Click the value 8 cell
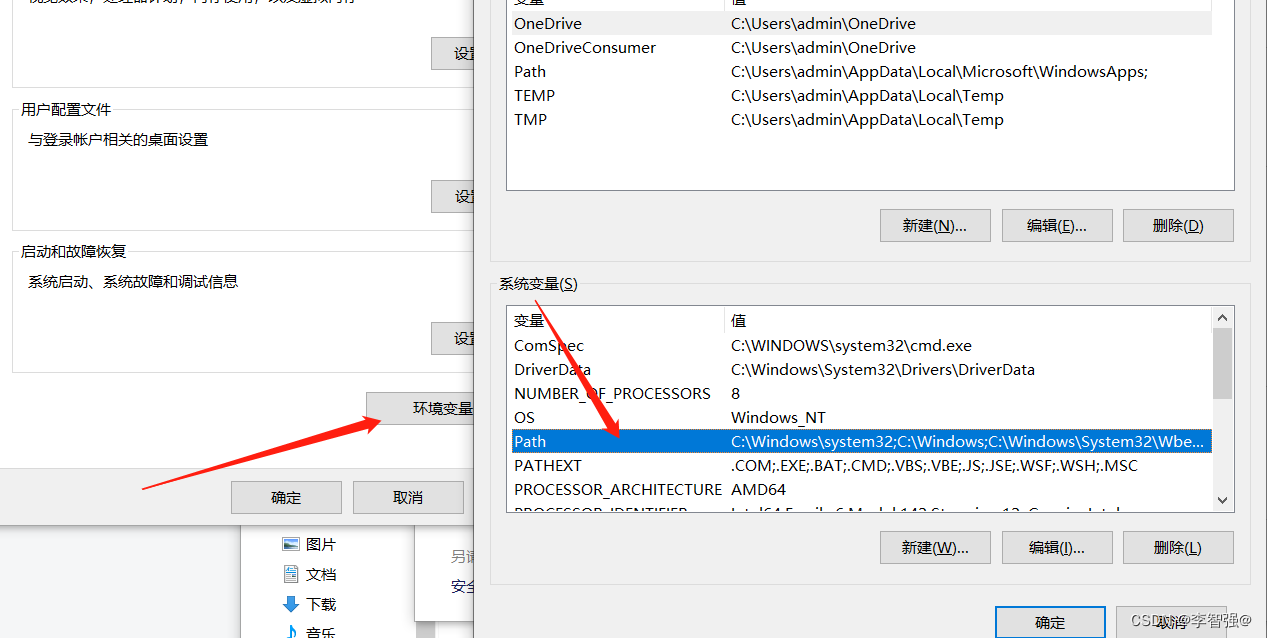1267x638 pixels. (x=735, y=394)
